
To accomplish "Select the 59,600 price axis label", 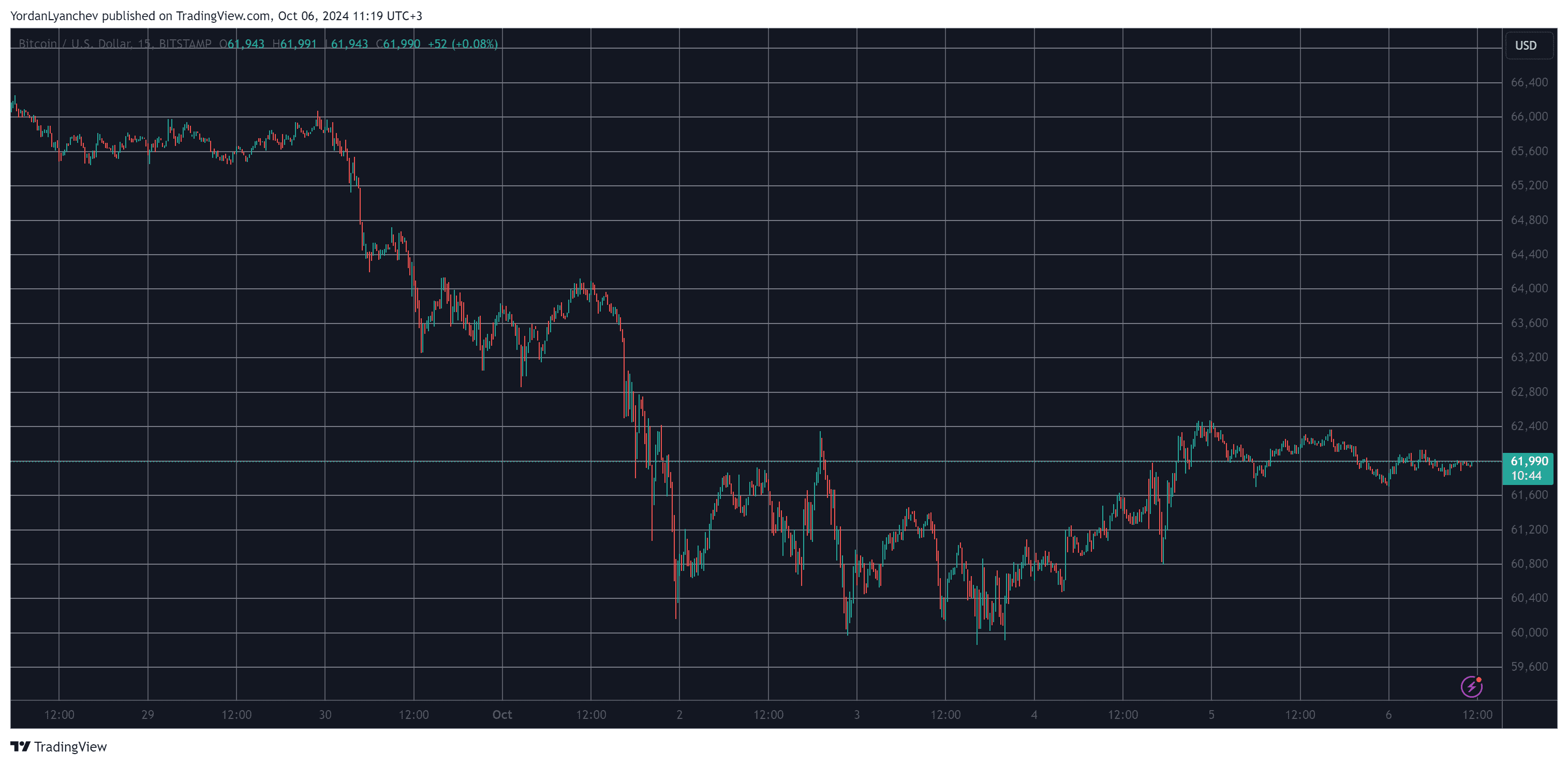I will point(1529,667).
